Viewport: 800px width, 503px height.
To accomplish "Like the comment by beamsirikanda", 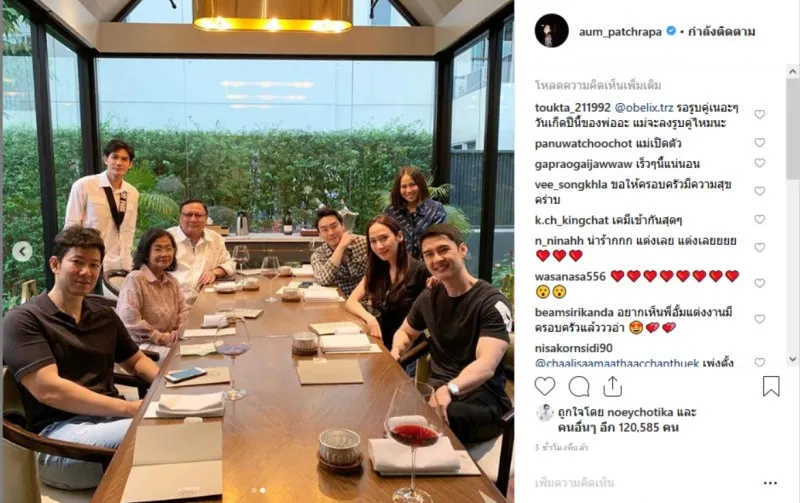I will [760, 319].
